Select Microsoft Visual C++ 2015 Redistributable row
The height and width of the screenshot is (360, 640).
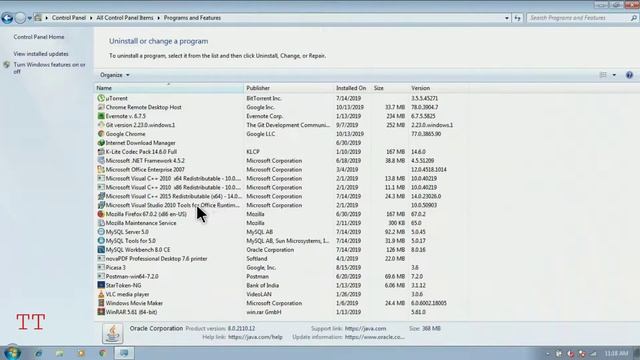click(282, 196)
